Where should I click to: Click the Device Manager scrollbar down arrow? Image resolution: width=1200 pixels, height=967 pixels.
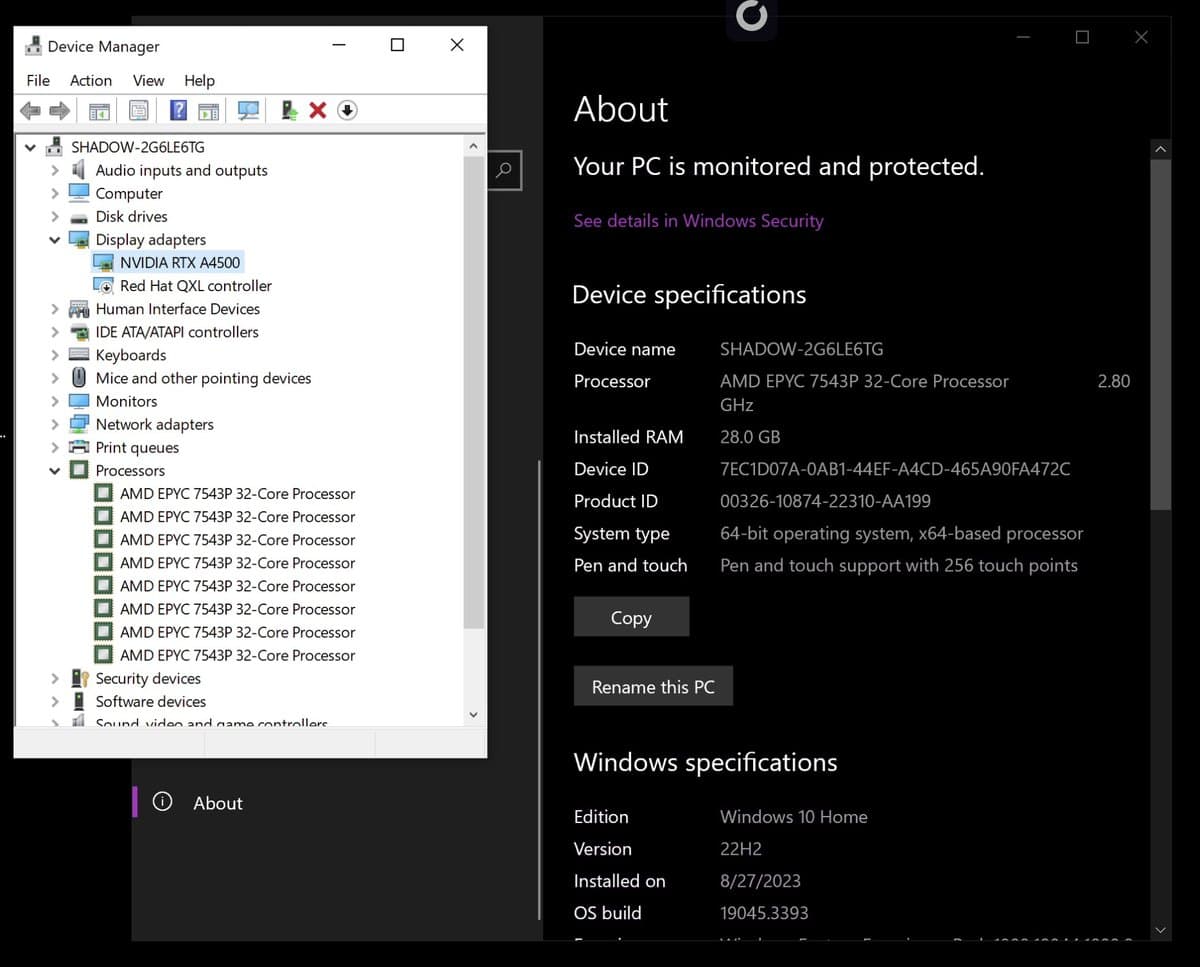point(474,715)
